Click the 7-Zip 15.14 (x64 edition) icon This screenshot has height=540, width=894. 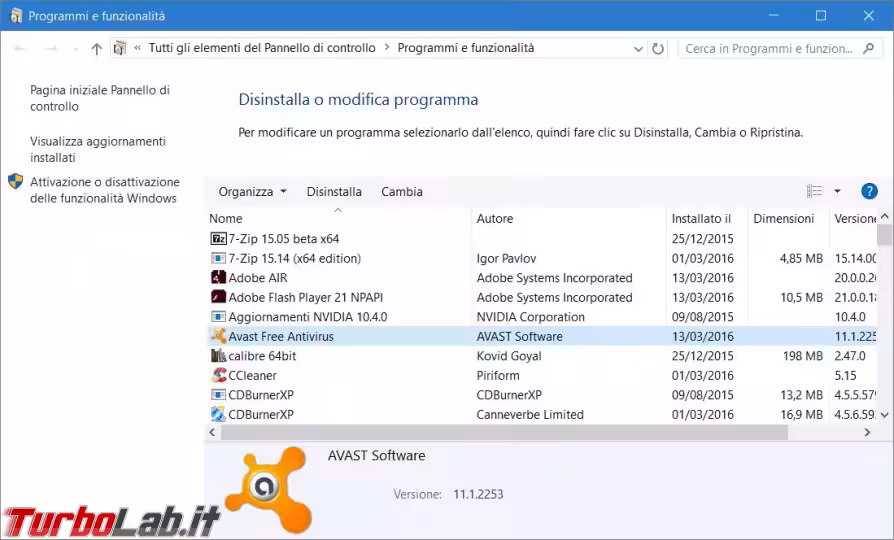pos(218,258)
